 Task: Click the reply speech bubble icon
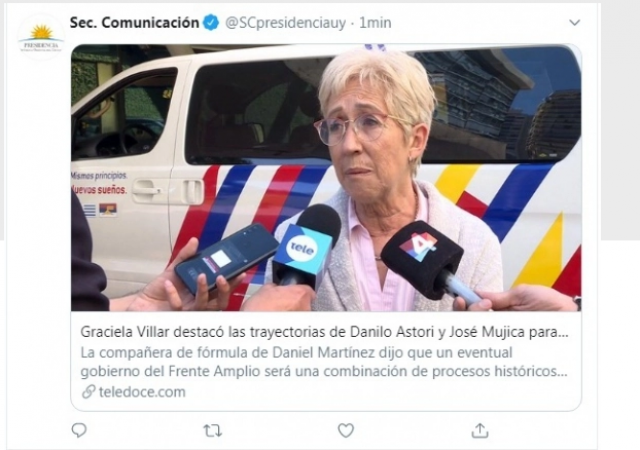(x=79, y=430)
